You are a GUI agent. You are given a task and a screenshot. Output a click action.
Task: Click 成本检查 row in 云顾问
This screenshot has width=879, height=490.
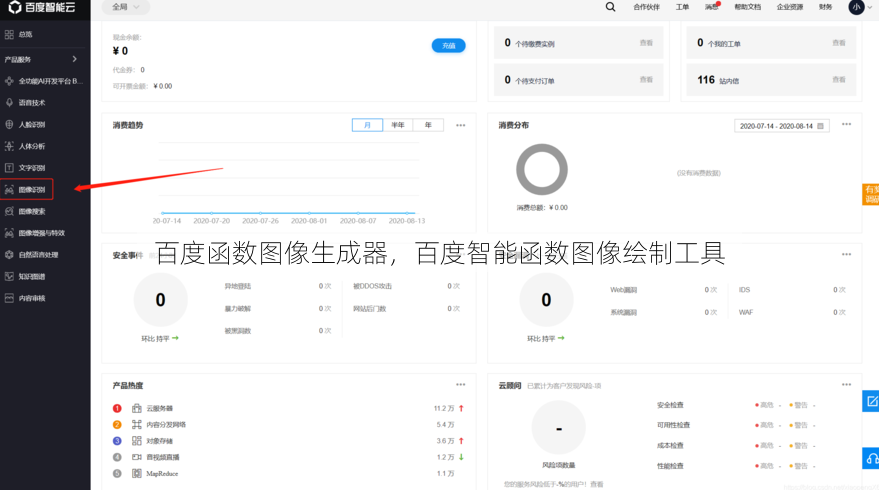coord(737,446)
